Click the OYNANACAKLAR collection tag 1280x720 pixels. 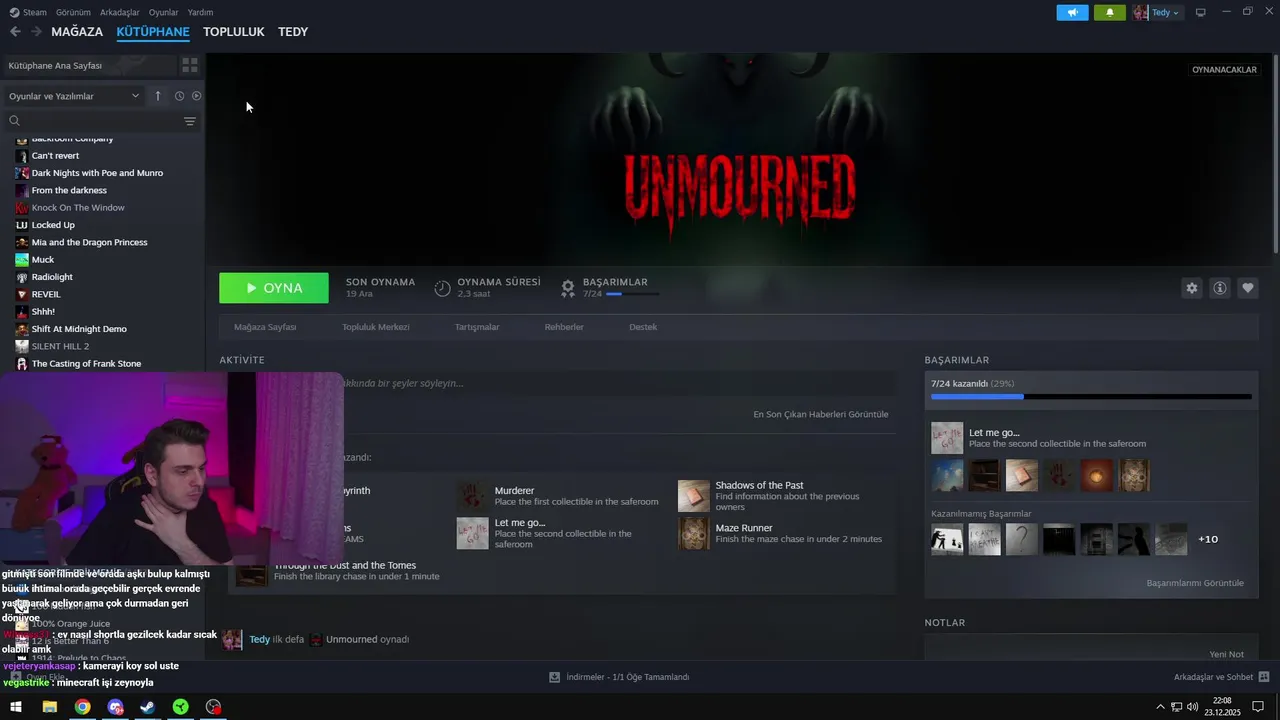pos(1224,70)
